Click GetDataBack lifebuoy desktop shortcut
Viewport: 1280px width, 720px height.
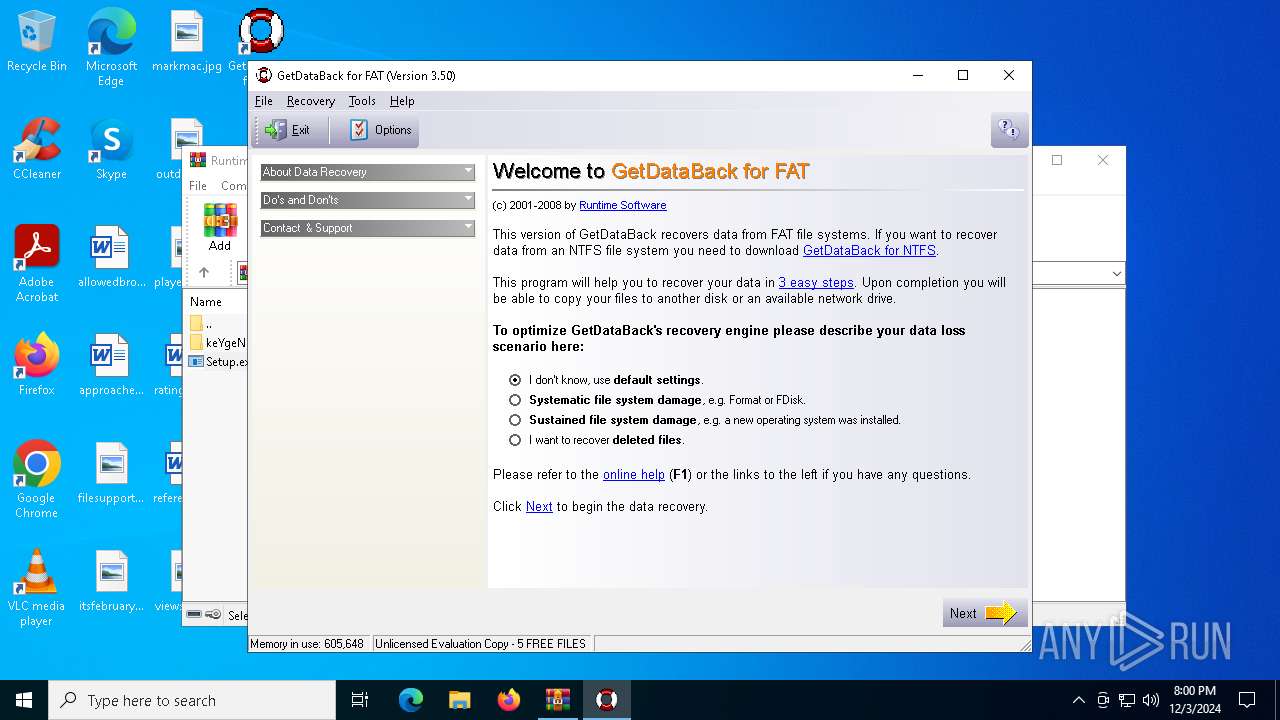click(x=261, y=32)
